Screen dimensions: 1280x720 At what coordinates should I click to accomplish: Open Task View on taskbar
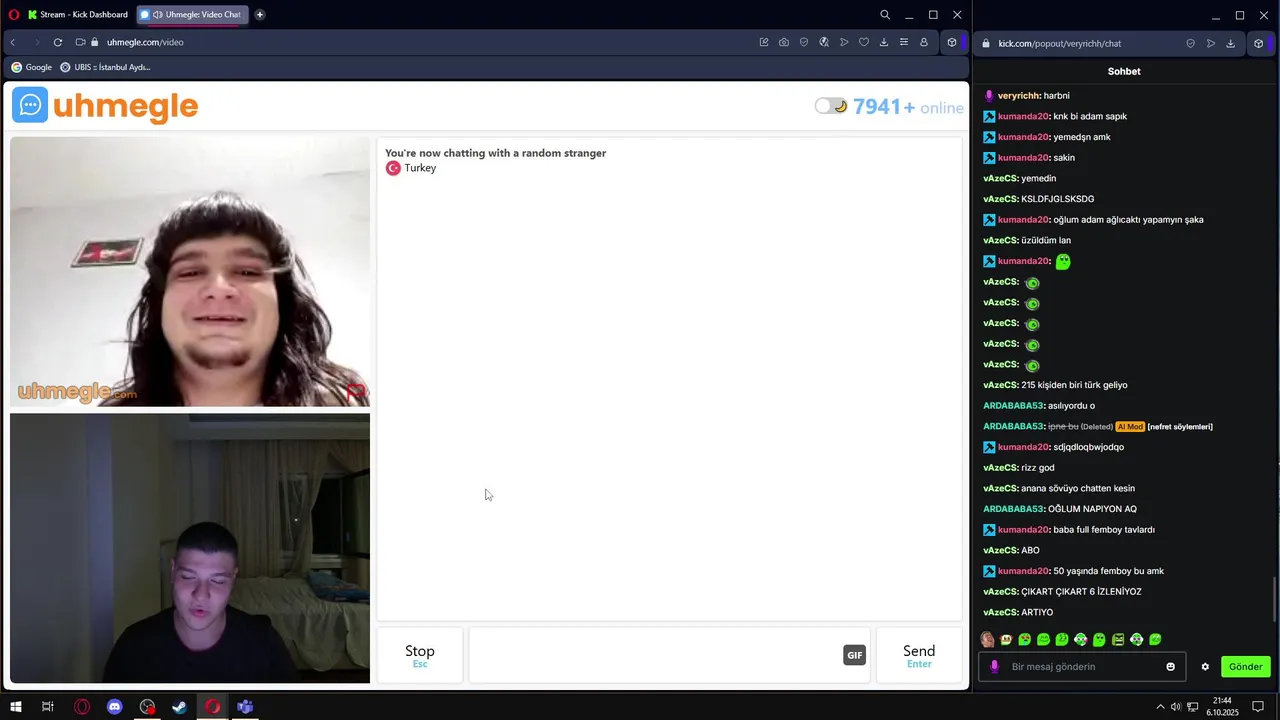(x=47, y=707)
